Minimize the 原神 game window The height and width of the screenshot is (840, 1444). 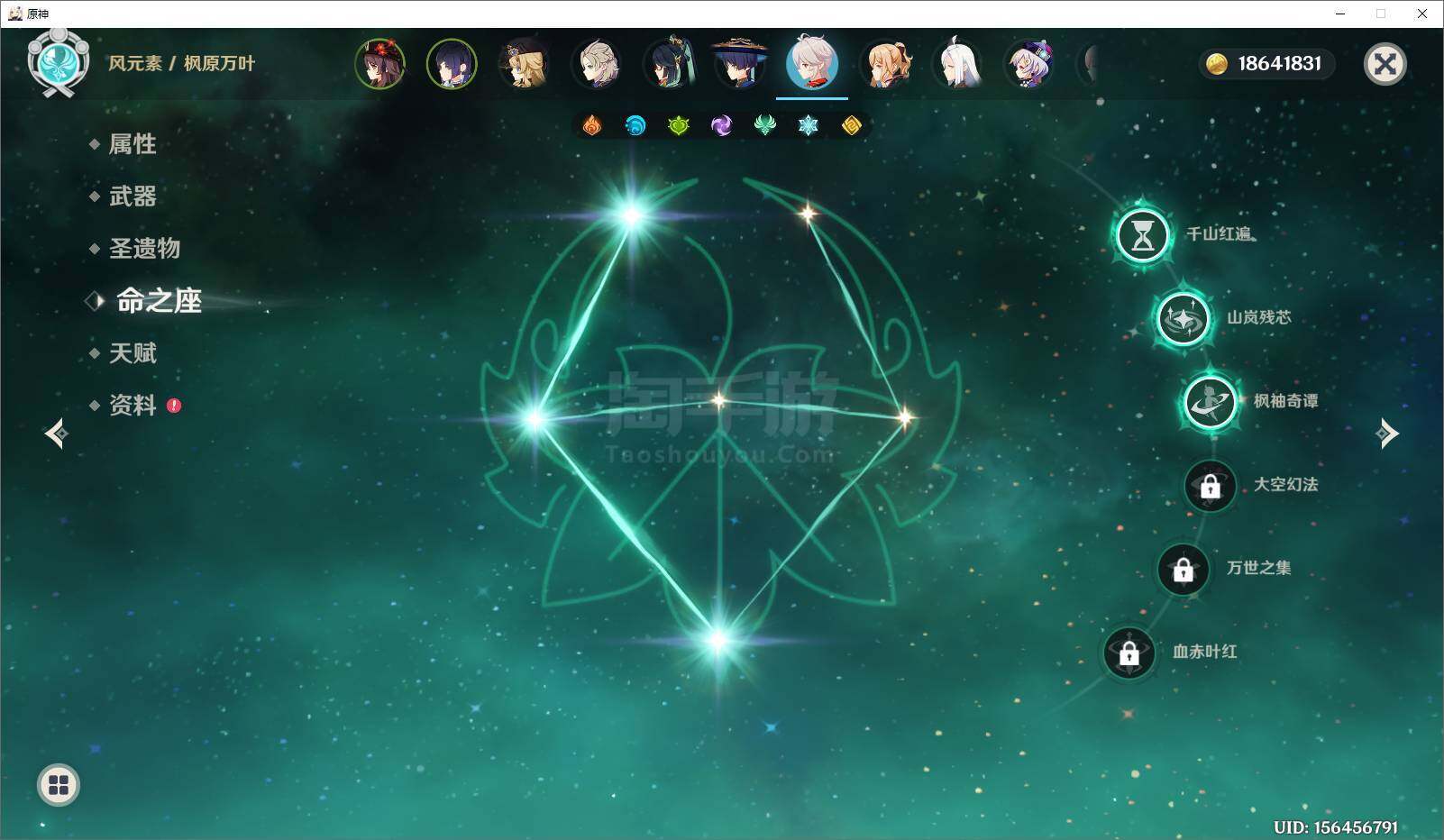(x=1340, y=14)
